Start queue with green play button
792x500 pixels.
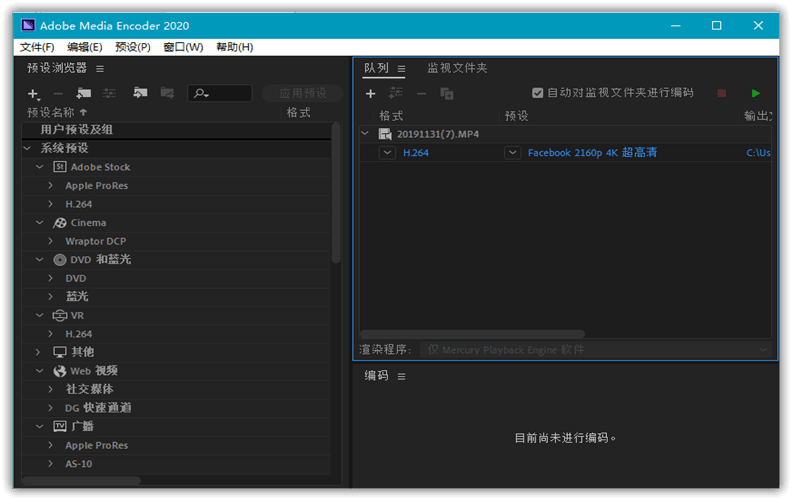tap(756, 93)
